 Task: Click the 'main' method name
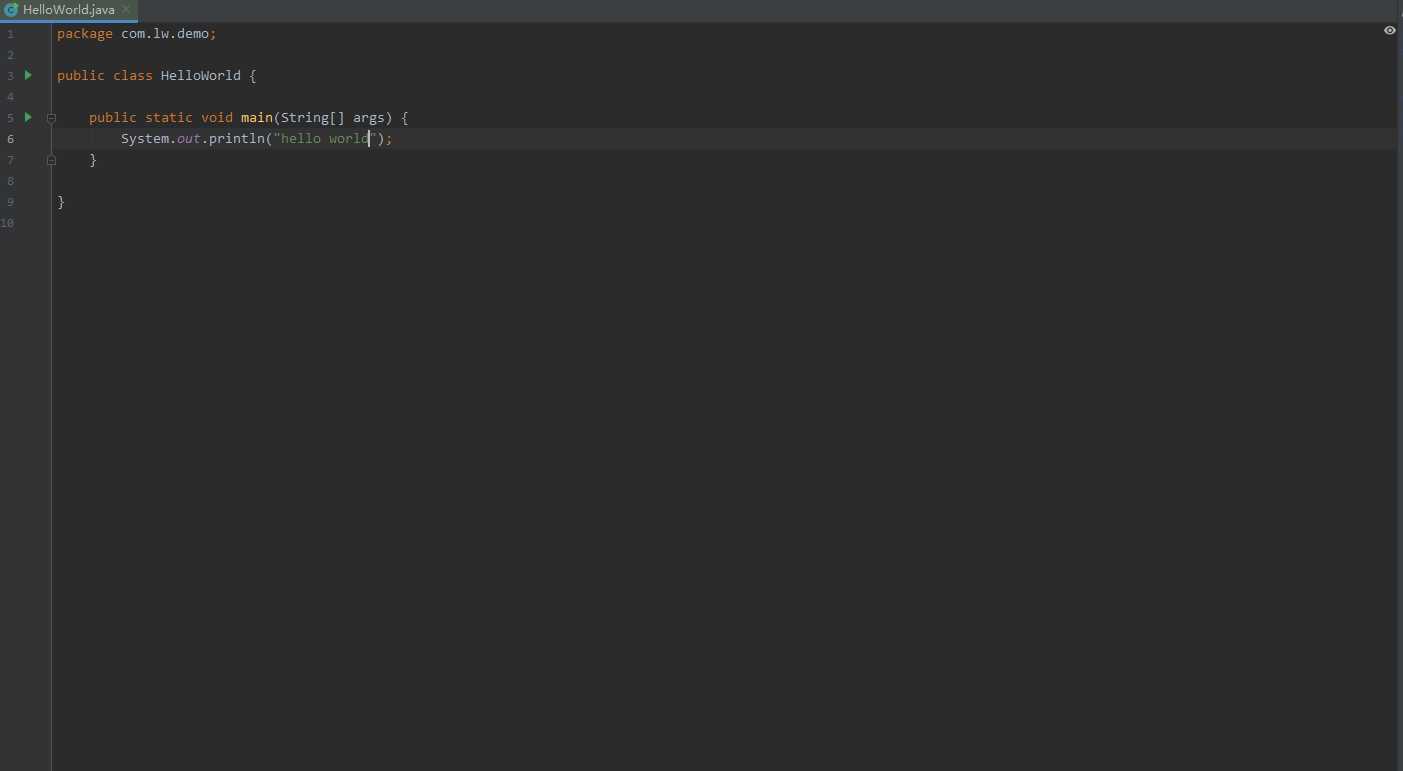257,117
